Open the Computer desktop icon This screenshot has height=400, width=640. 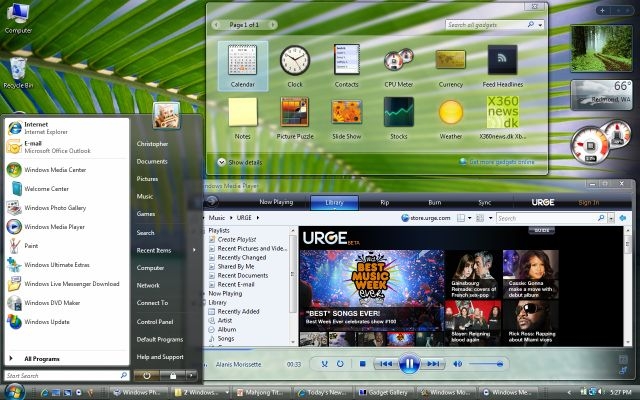pyautogui.click(x=18, y=18)
